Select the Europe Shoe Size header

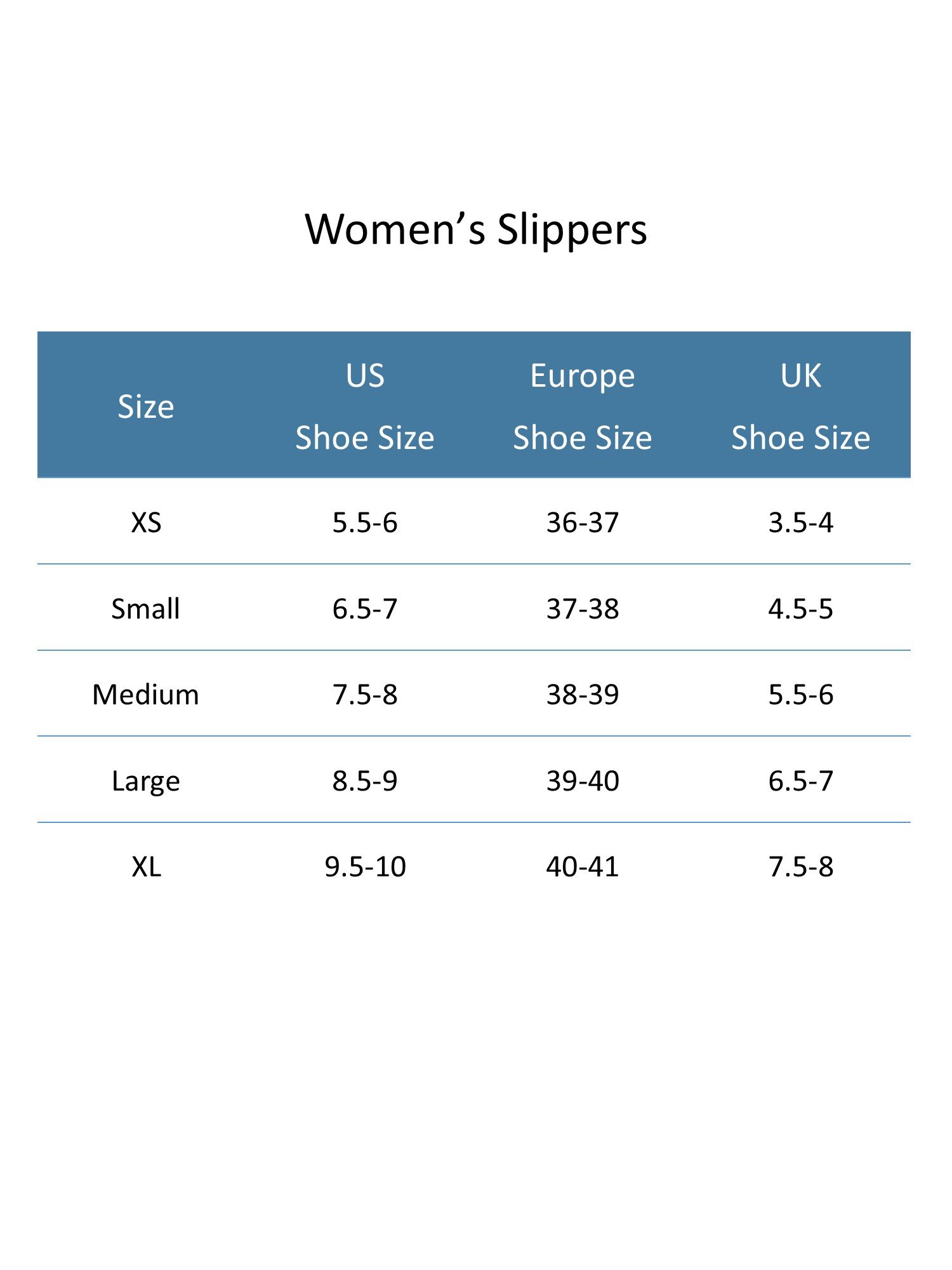tap(583, 406)
